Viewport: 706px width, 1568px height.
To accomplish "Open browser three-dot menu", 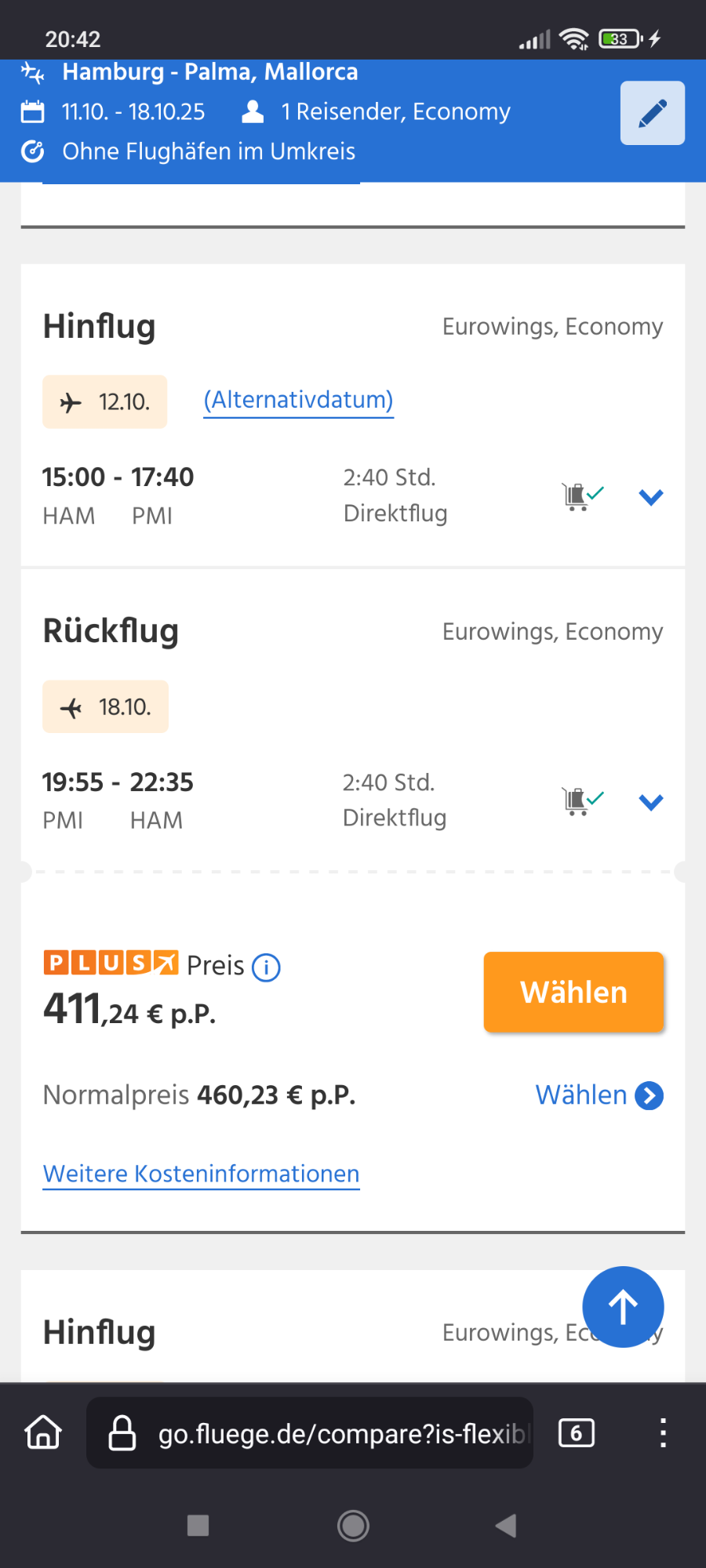I will (x=663, y=1432).
